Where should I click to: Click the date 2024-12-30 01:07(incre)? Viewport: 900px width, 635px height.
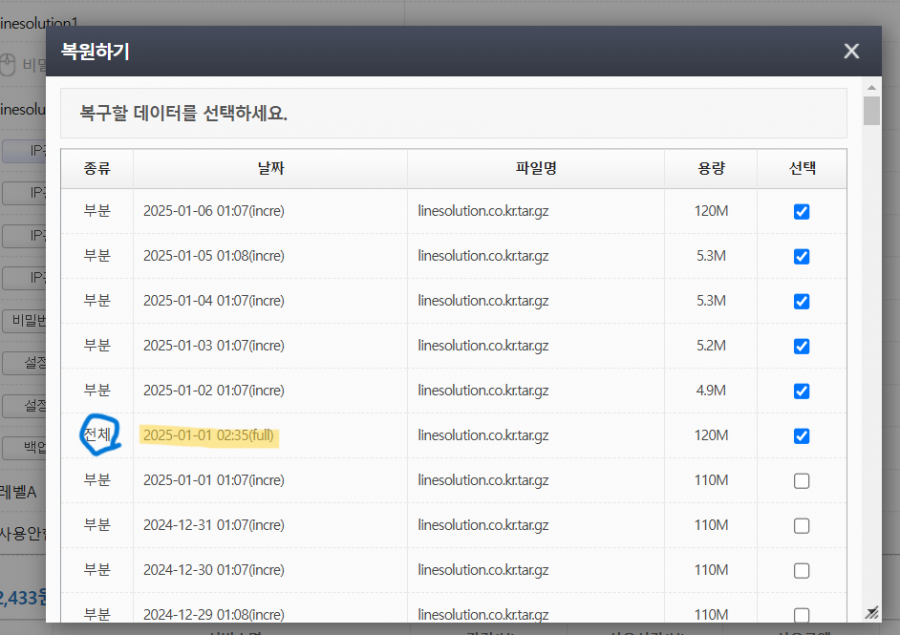pos(214,570)
